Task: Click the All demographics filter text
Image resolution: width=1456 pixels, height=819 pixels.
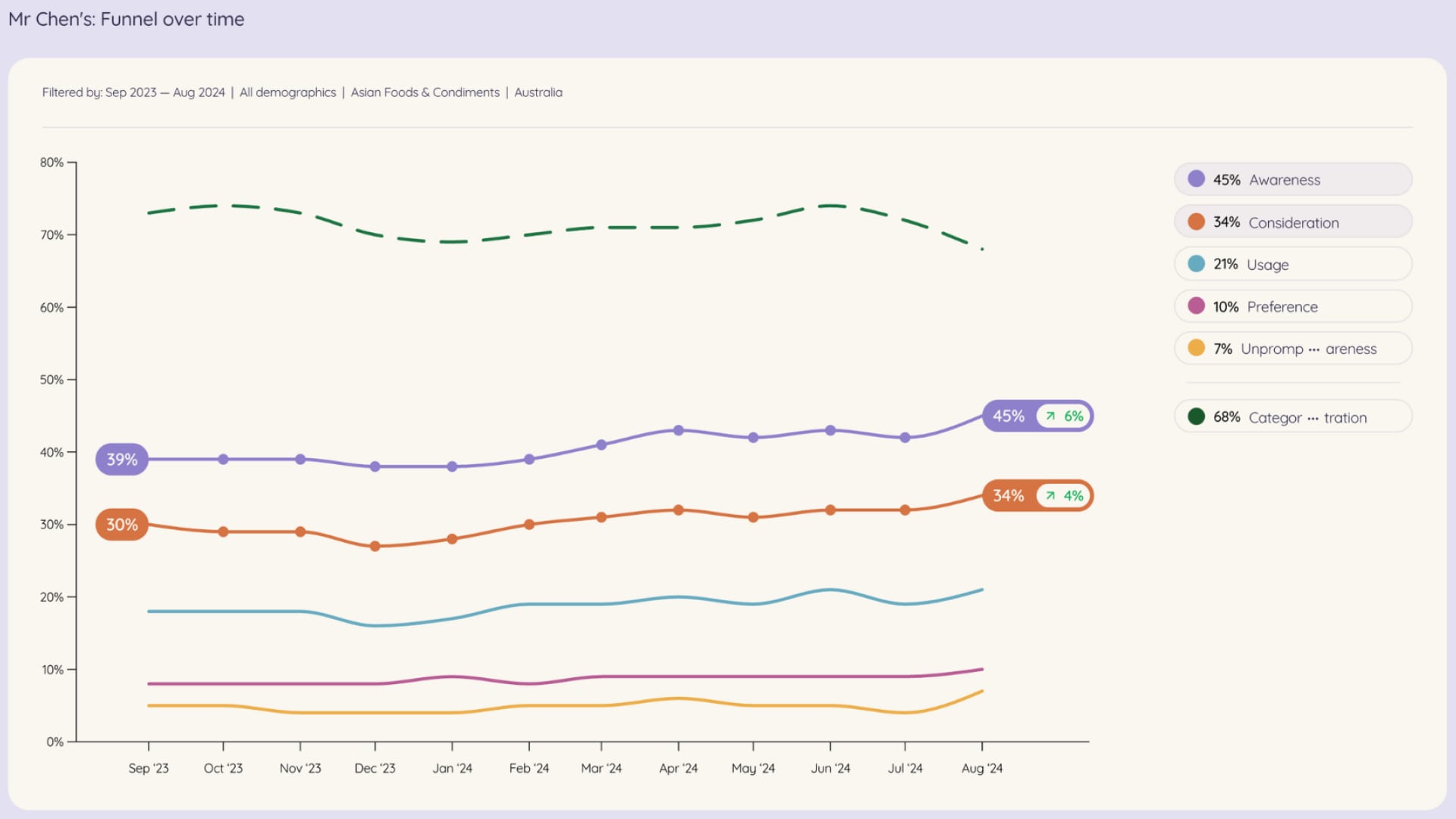Action: tap(288, 93)
